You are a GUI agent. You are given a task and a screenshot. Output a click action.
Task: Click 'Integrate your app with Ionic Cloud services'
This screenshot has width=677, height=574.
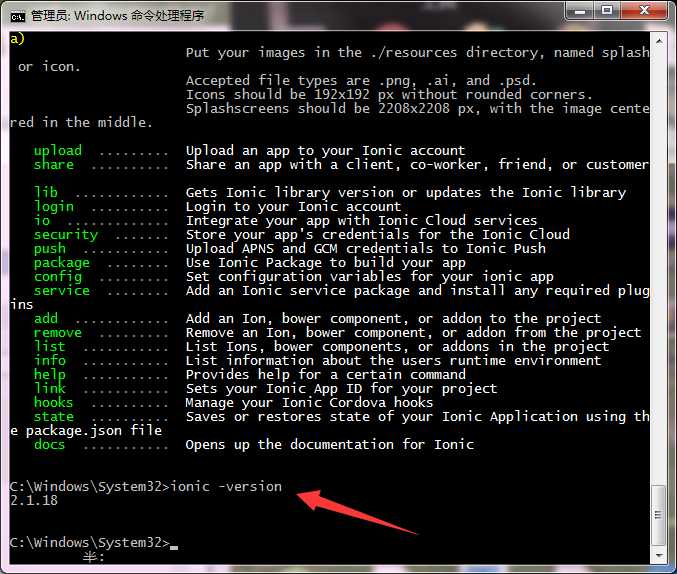coord(361,220)
